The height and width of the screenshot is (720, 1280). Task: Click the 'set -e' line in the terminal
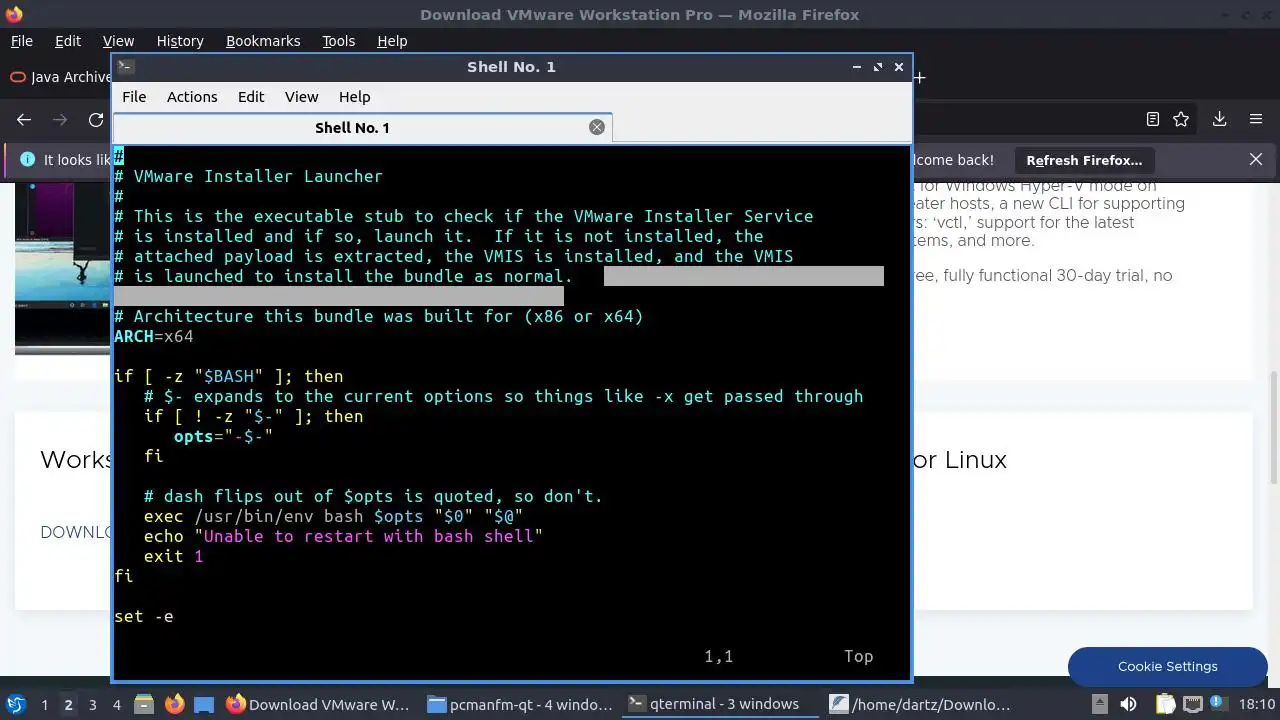(x=144, y=616)
